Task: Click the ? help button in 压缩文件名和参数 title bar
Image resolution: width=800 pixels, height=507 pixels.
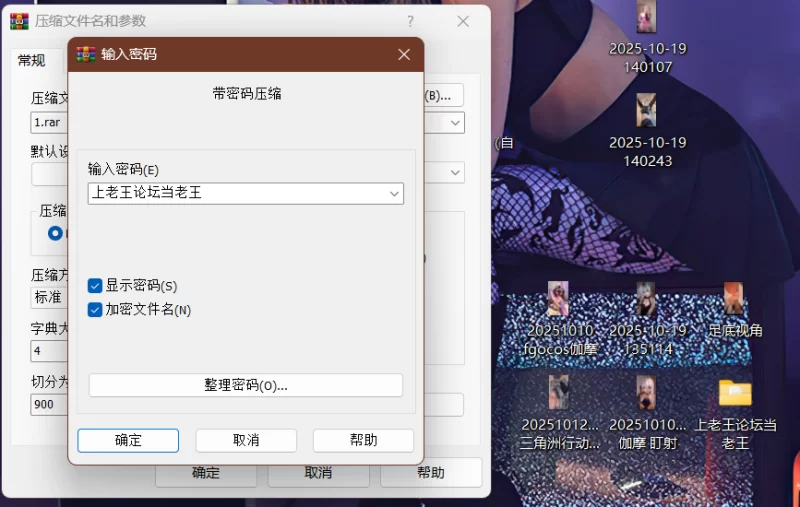Action: tap(410, 21)
